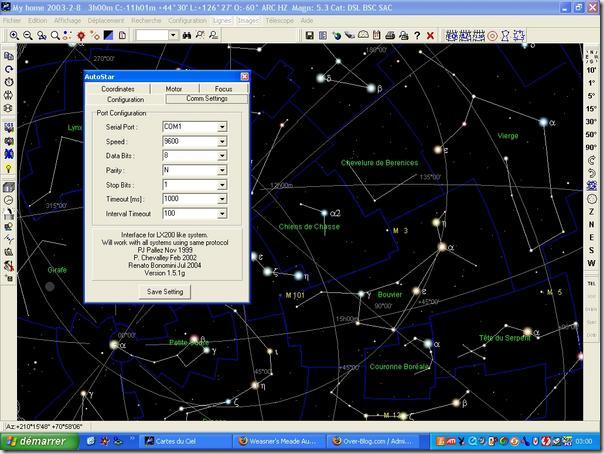Open the Timeout (ms) dropdown
This screenshot has width=604, height=454.
(222, 199)
